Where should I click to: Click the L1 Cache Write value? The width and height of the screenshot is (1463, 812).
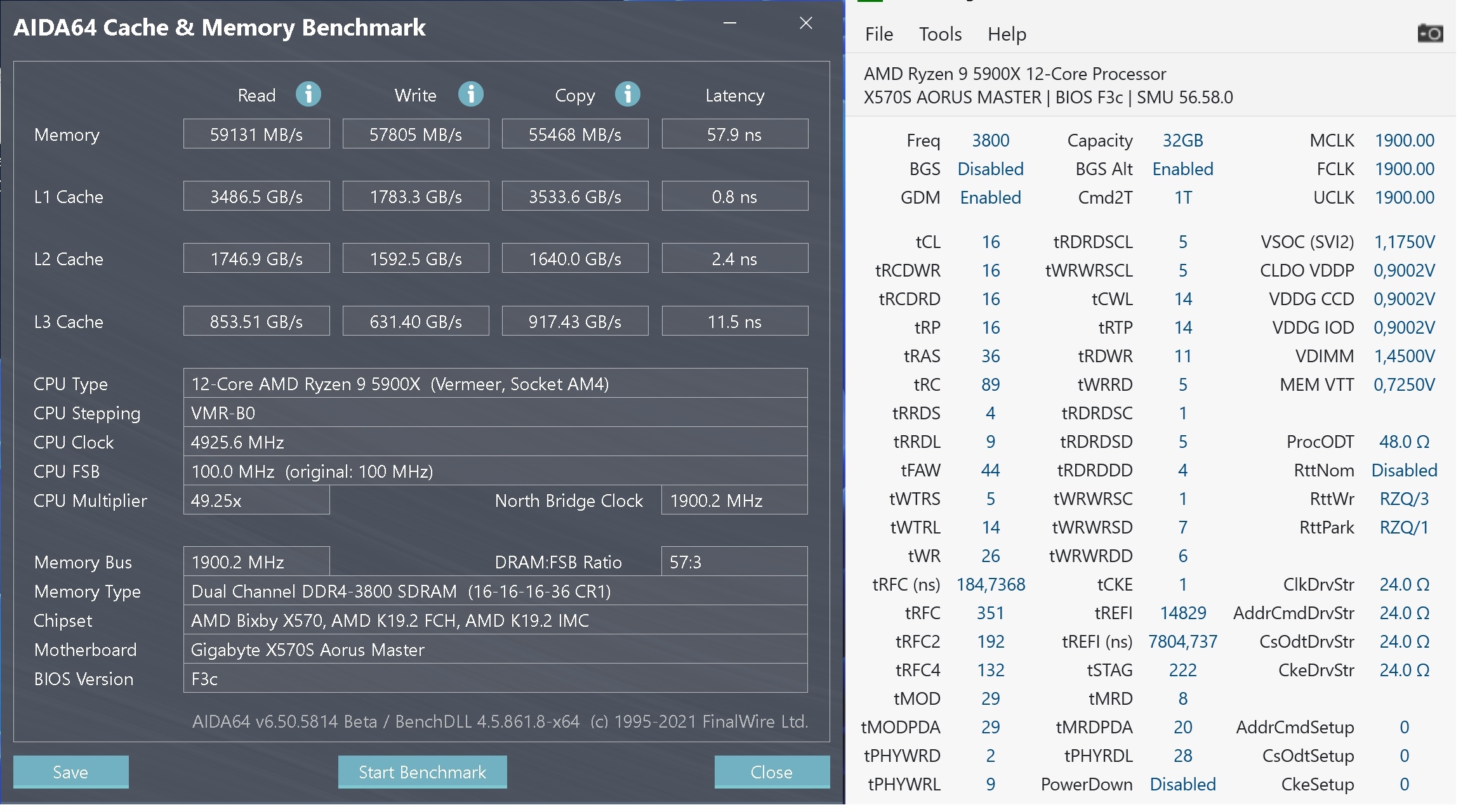point(416,197)
